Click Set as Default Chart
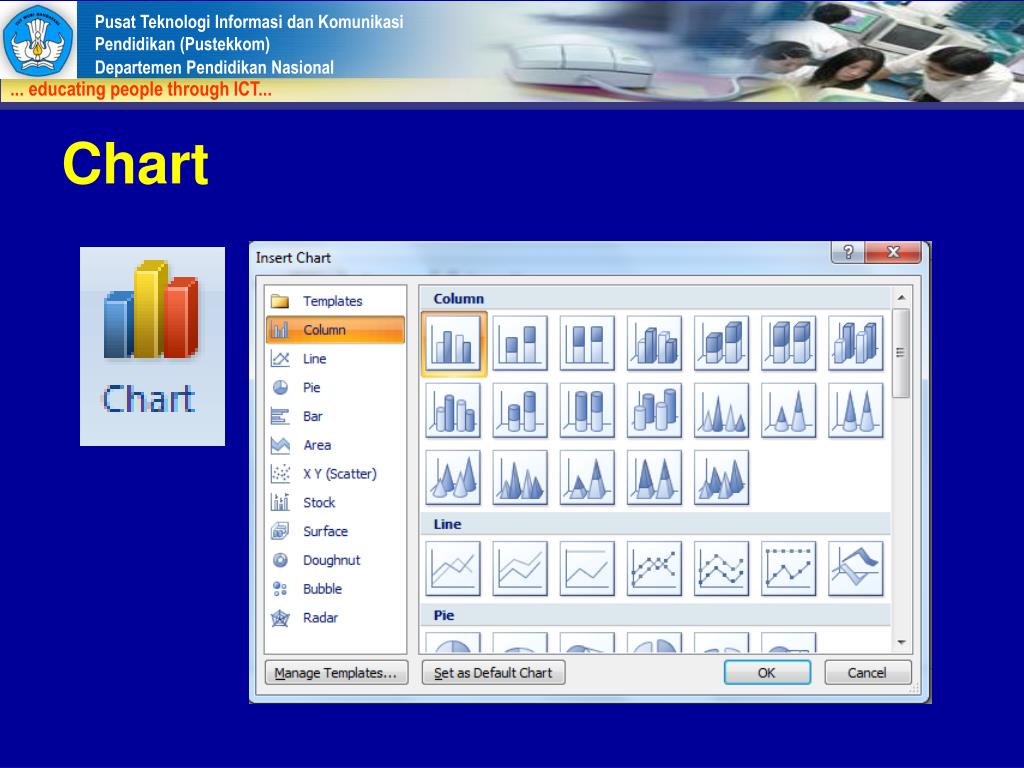Screen dimensions: 1024x768 point(493,673)
